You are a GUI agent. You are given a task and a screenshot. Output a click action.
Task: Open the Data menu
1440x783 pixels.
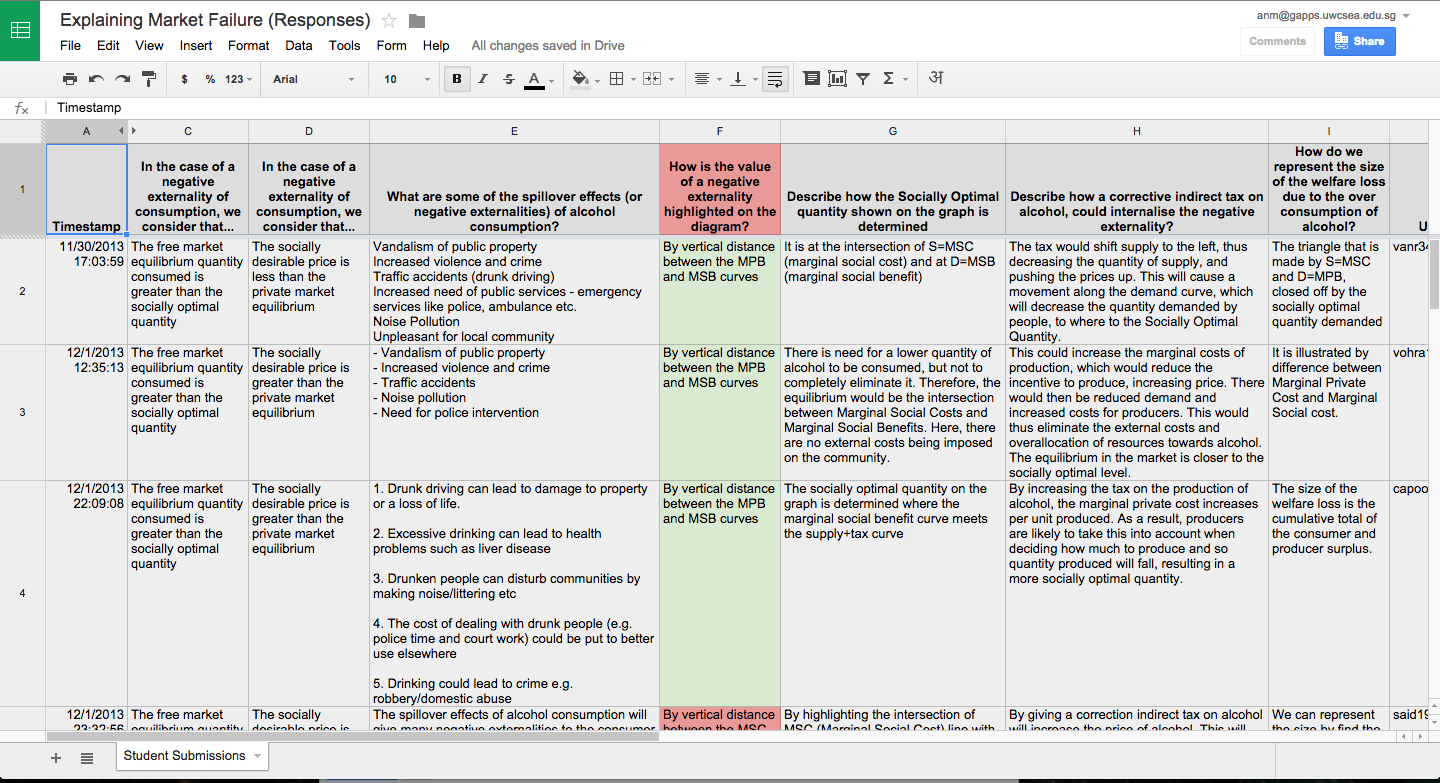pos(298,45)
